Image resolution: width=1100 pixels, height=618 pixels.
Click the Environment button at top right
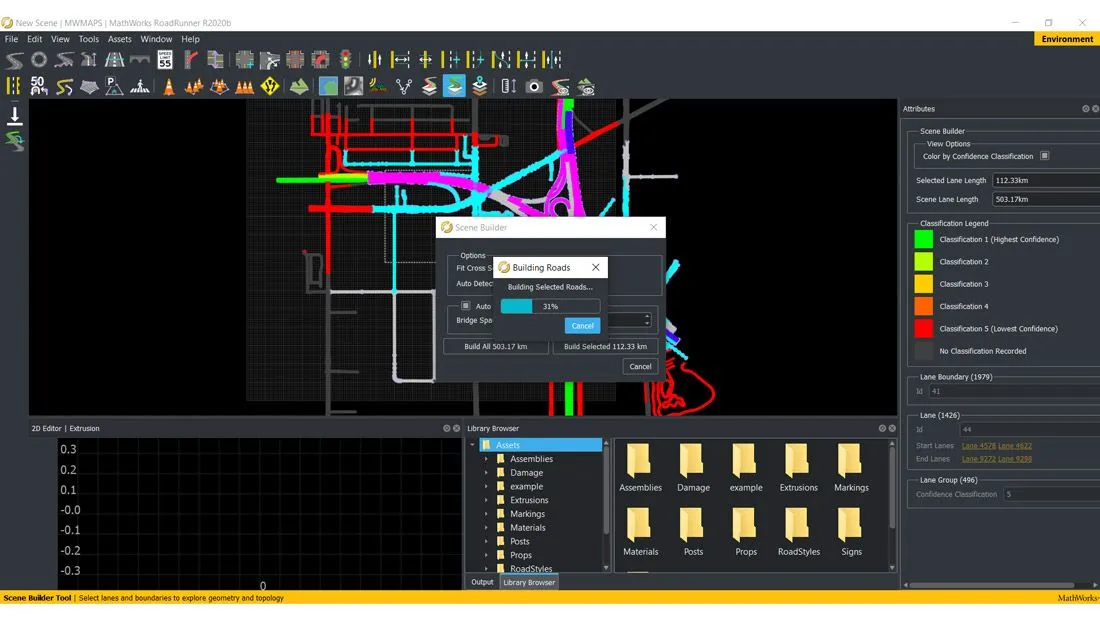pyautogui.click(x=1066, y=39)
